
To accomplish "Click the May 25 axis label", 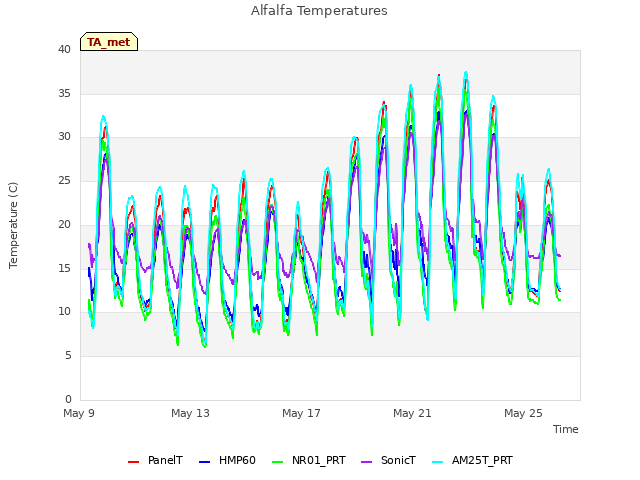I will 523,413.
